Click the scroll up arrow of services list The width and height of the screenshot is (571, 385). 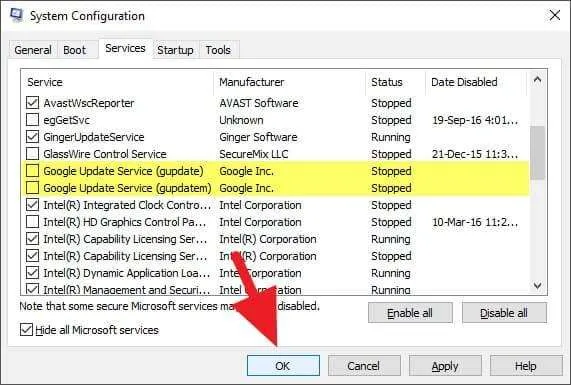(x=537, y=80)
